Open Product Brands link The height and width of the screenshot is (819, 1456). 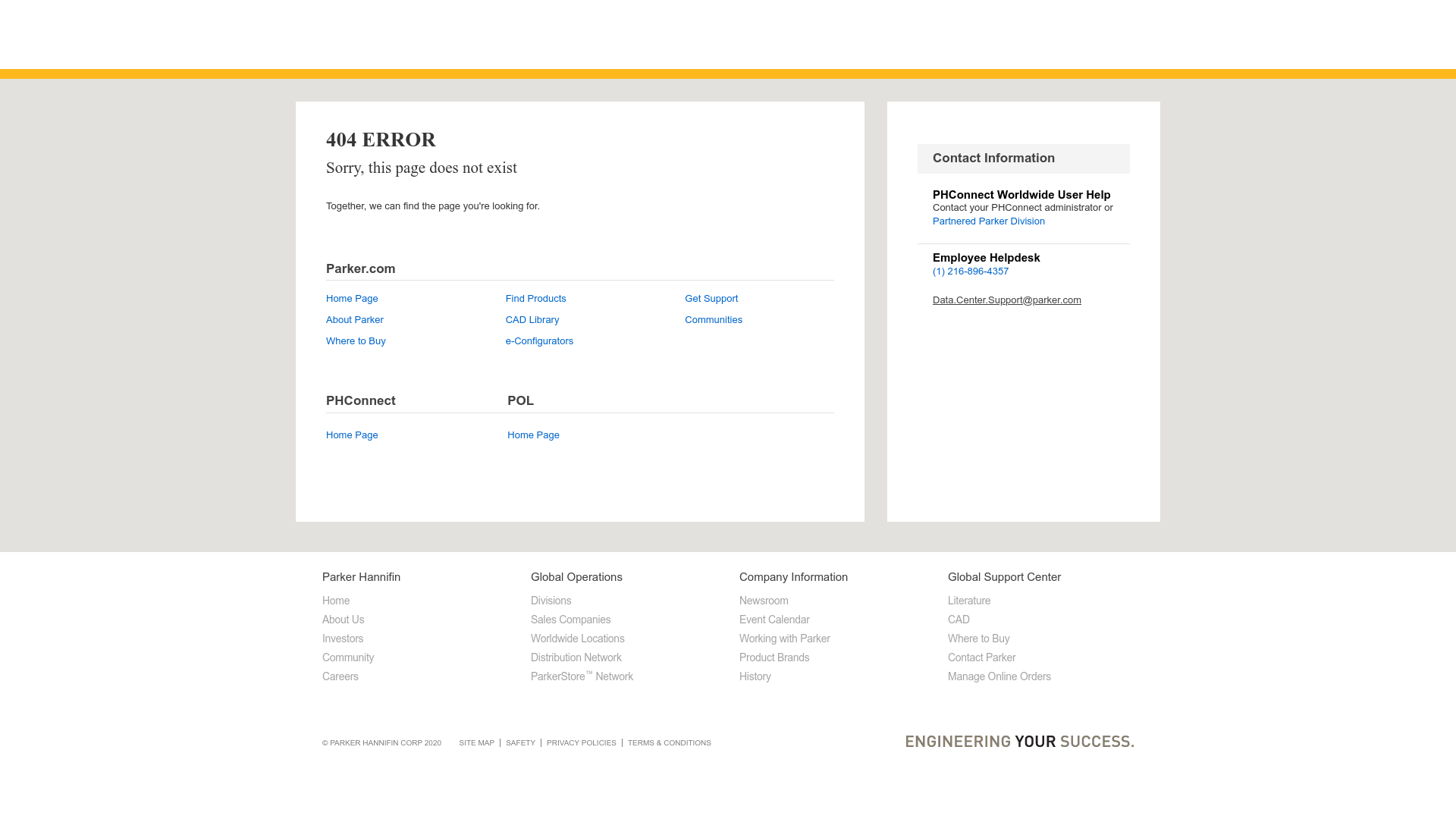[x=774, y=657]
